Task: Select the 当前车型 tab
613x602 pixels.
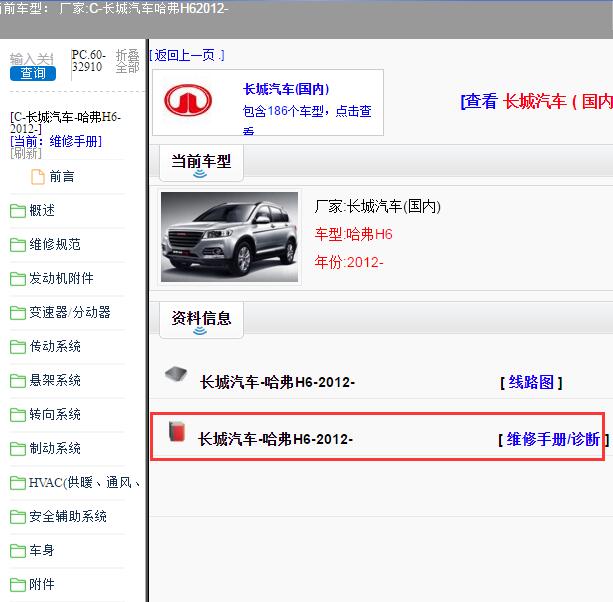Action: tap(201, 163)
